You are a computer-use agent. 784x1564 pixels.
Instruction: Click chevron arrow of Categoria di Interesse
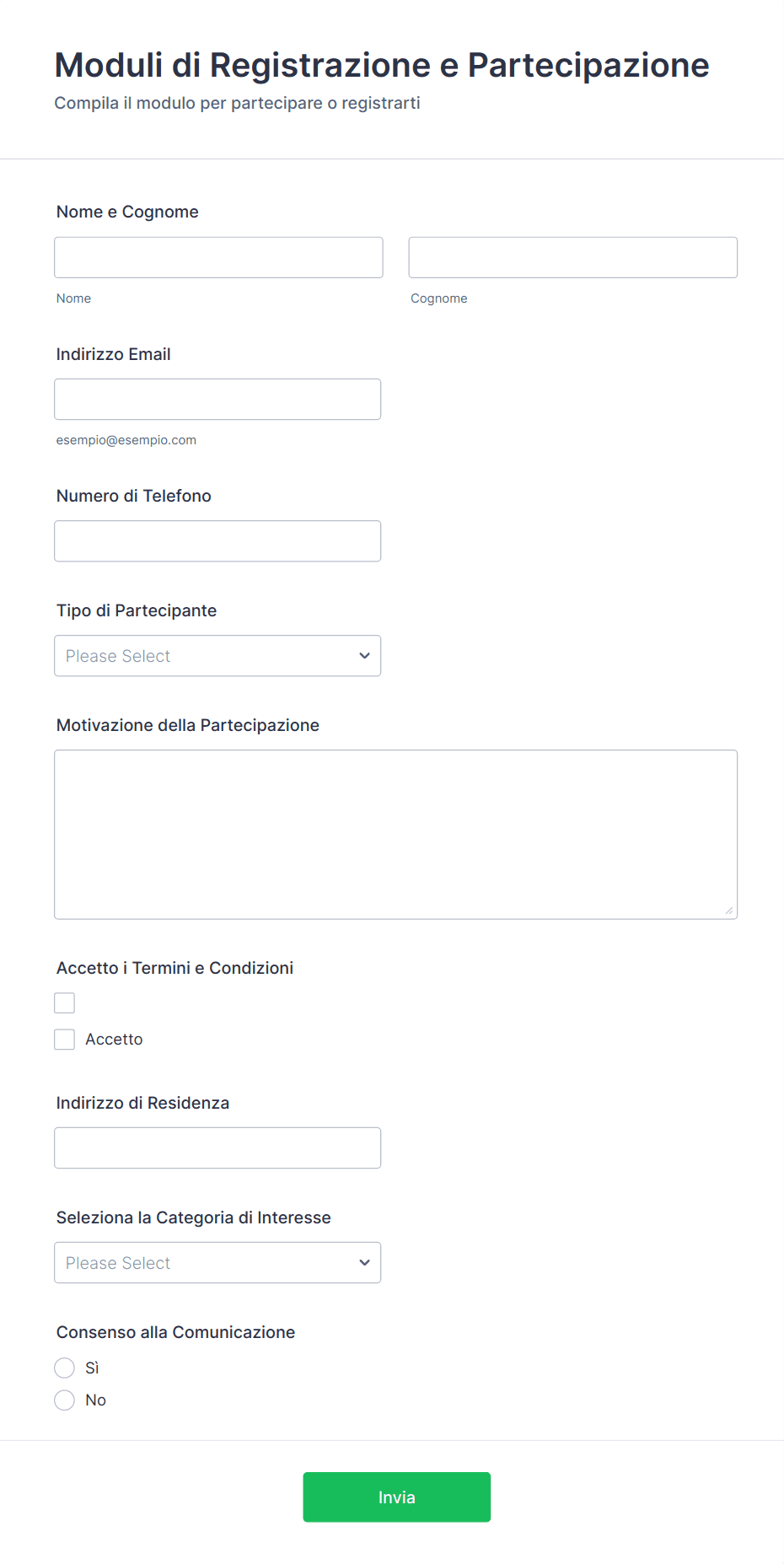click(364, 1262)
